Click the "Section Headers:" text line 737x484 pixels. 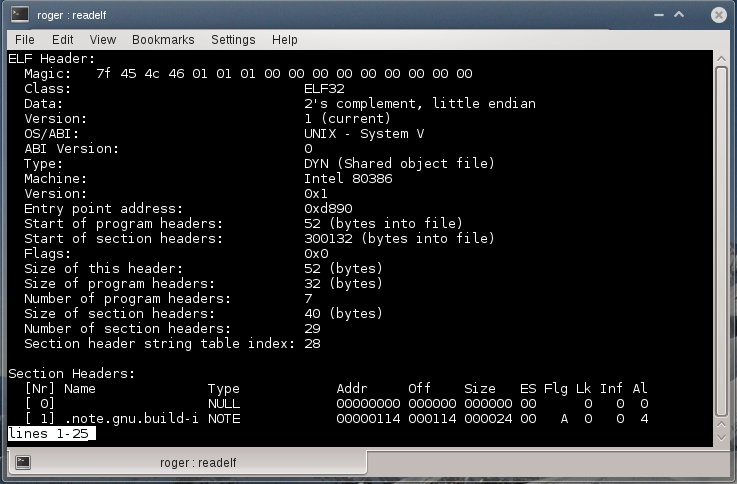coord(70,373)
